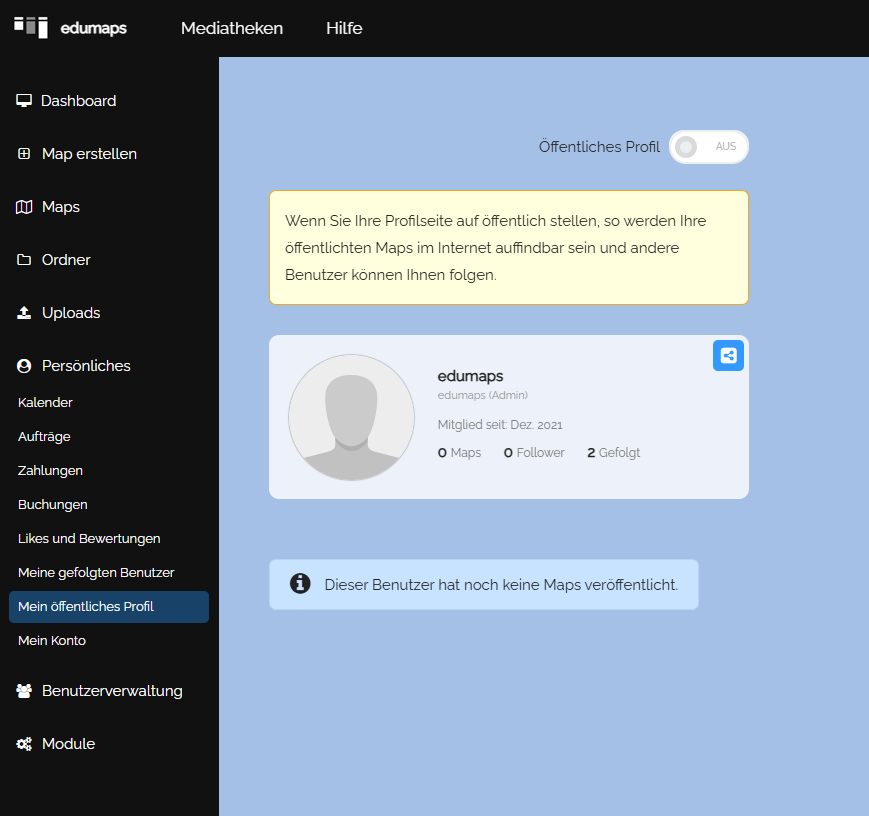Open Meine gefolgten Benutzer

point(96,572)
